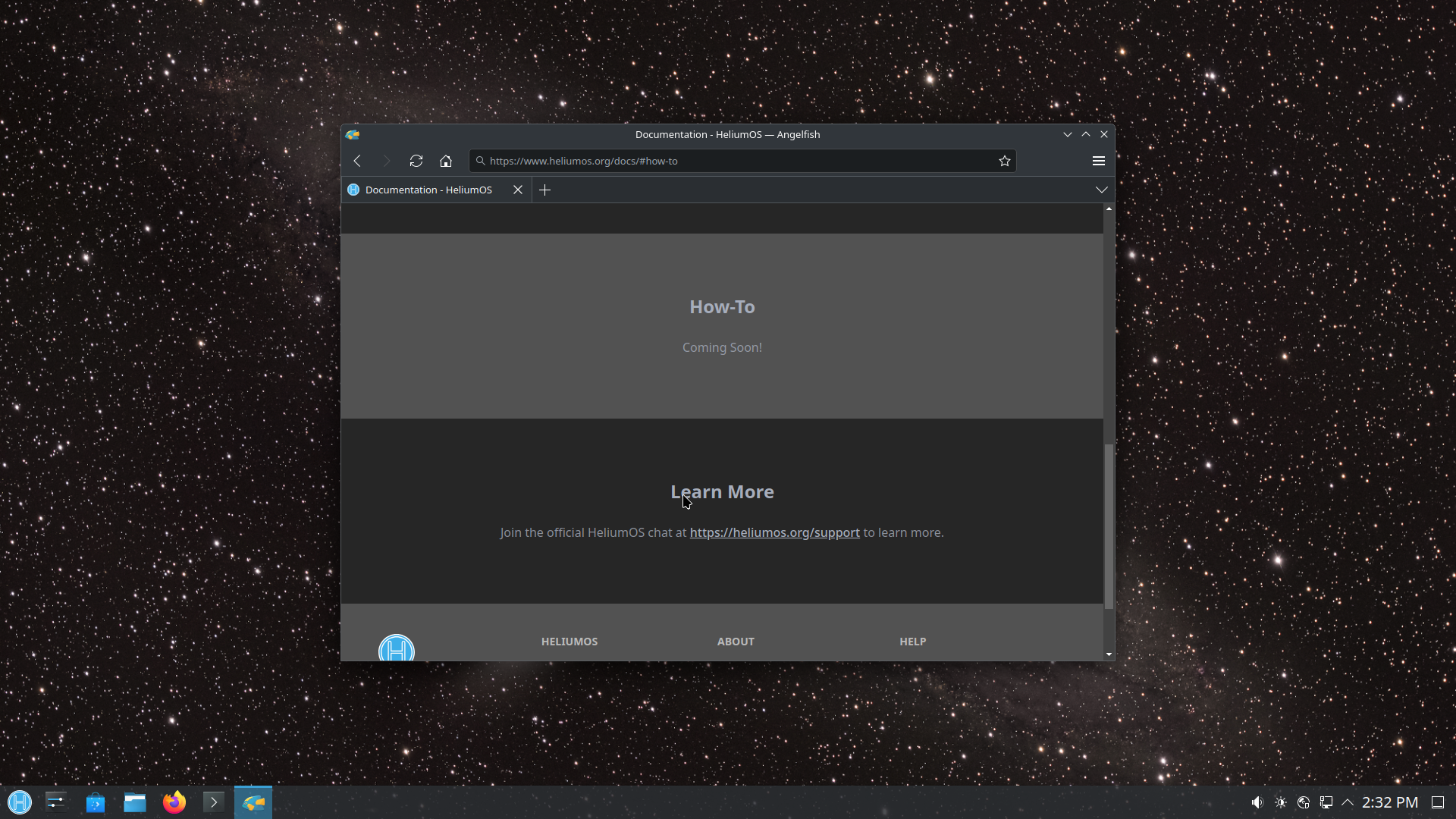
Task: Click the scrollbar up arrow
Action: coord(1109,209)
